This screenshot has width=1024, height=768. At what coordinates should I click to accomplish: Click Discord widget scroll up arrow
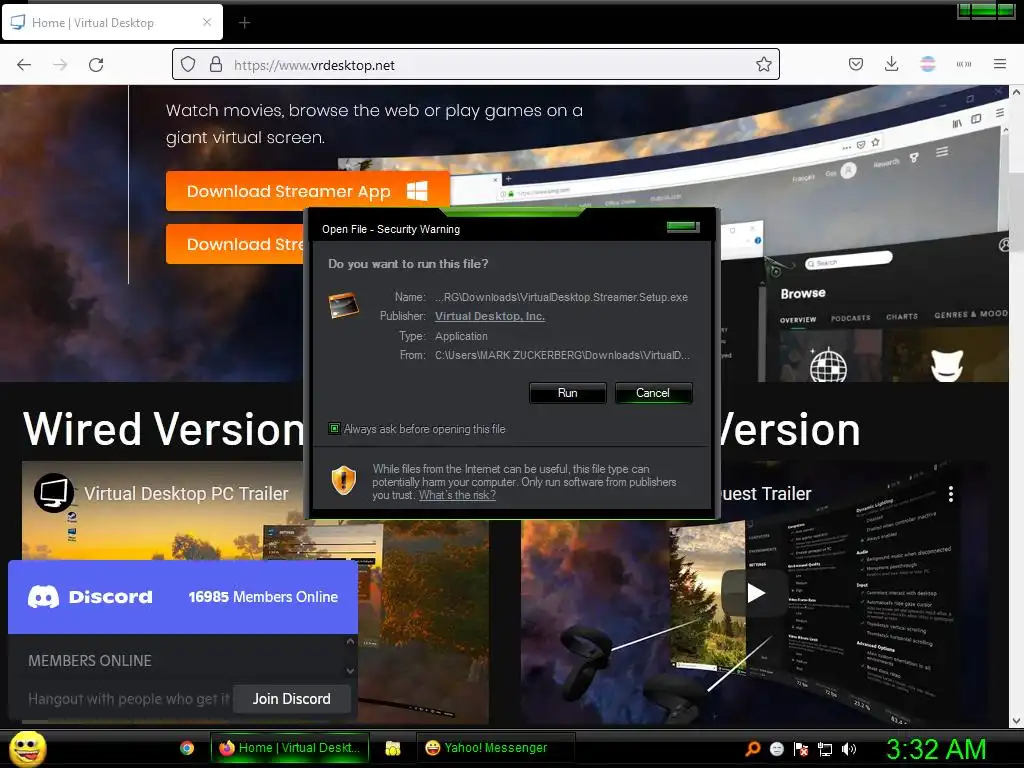click(350, 642)
